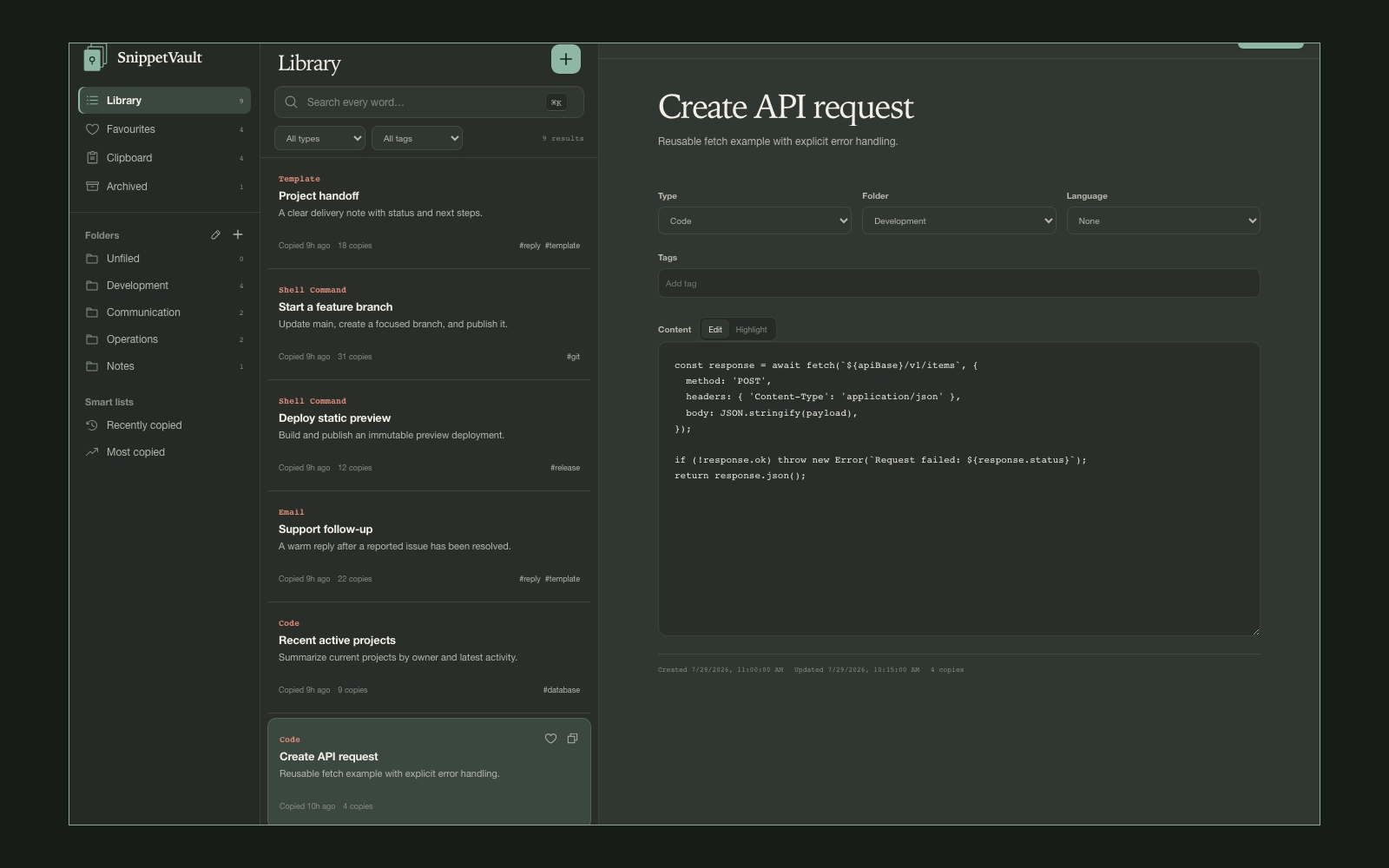
Task: Click the #git tag
Action: click(x=573, y=357)
